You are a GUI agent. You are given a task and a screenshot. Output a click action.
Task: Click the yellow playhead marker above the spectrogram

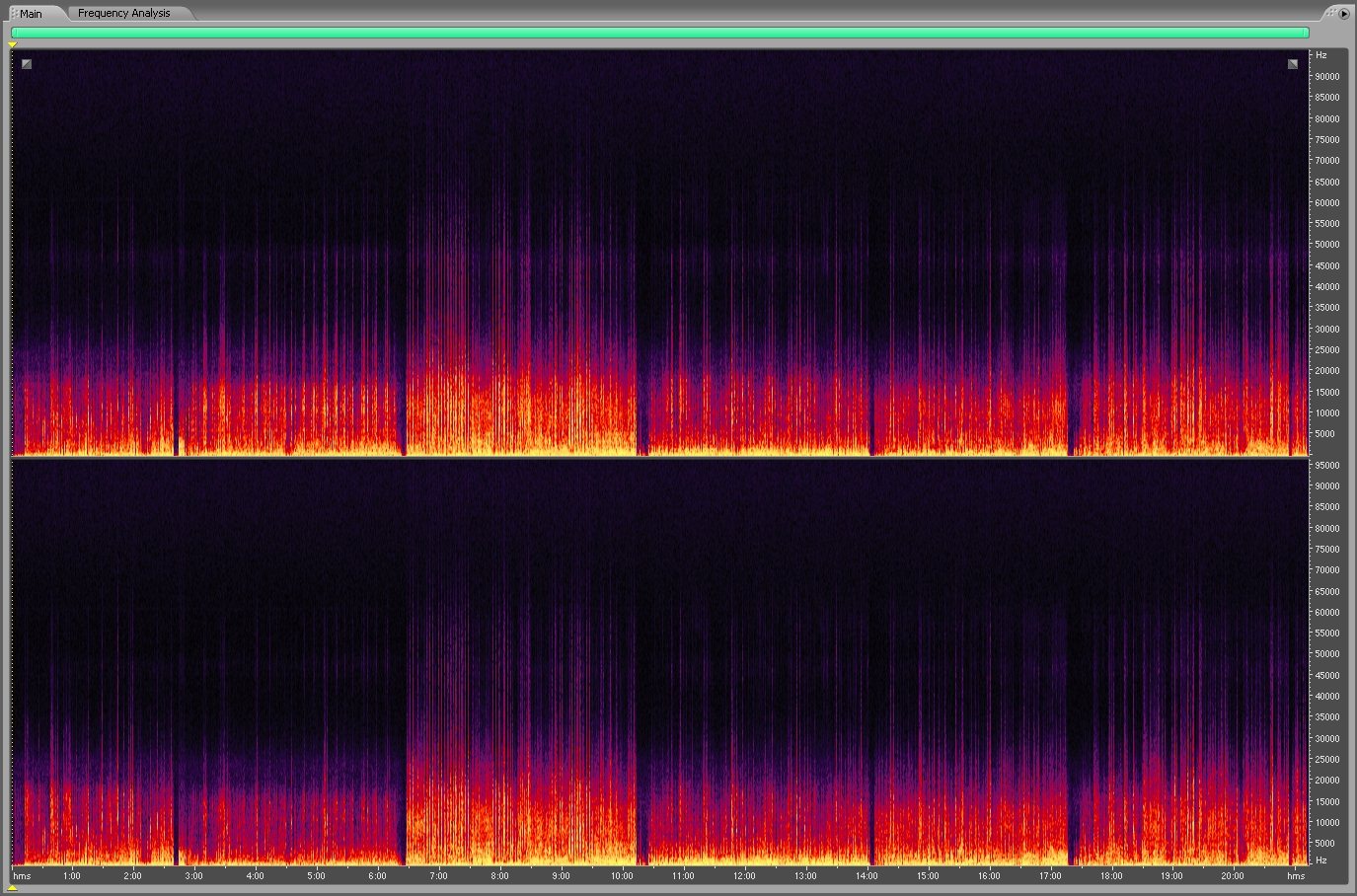point(13,44)
